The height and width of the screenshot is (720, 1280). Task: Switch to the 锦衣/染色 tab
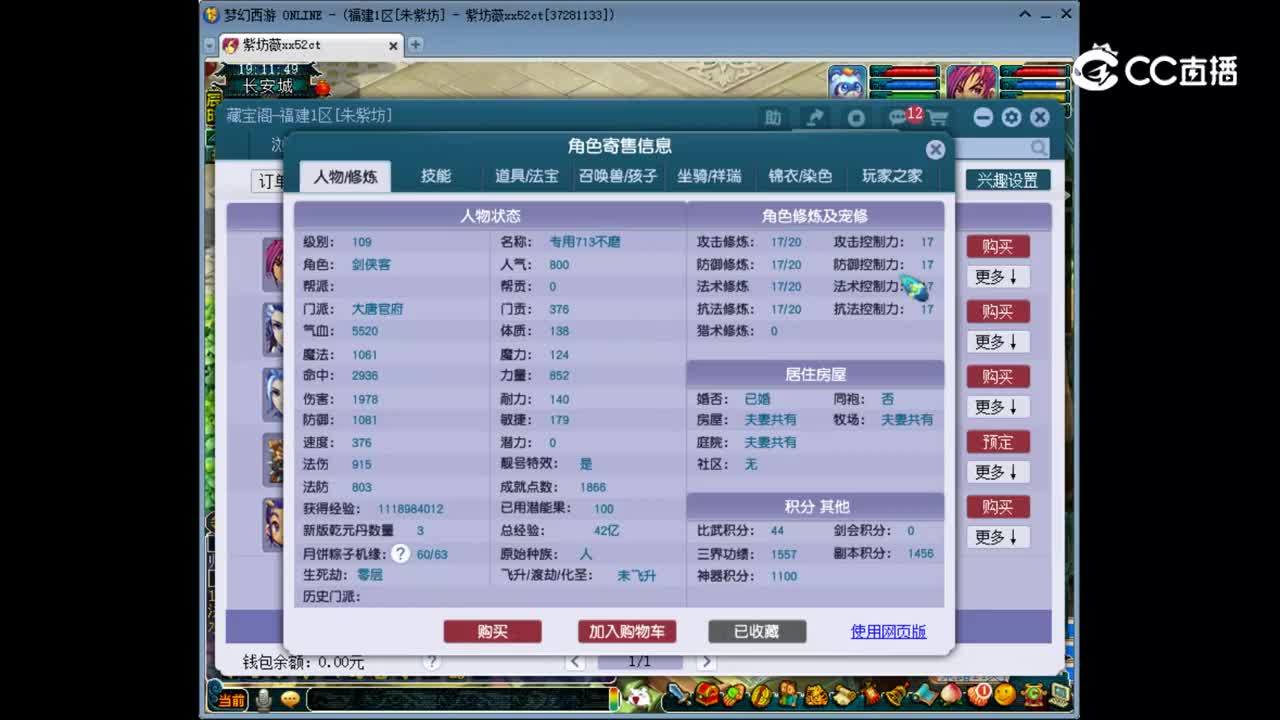tap(800, 176)
